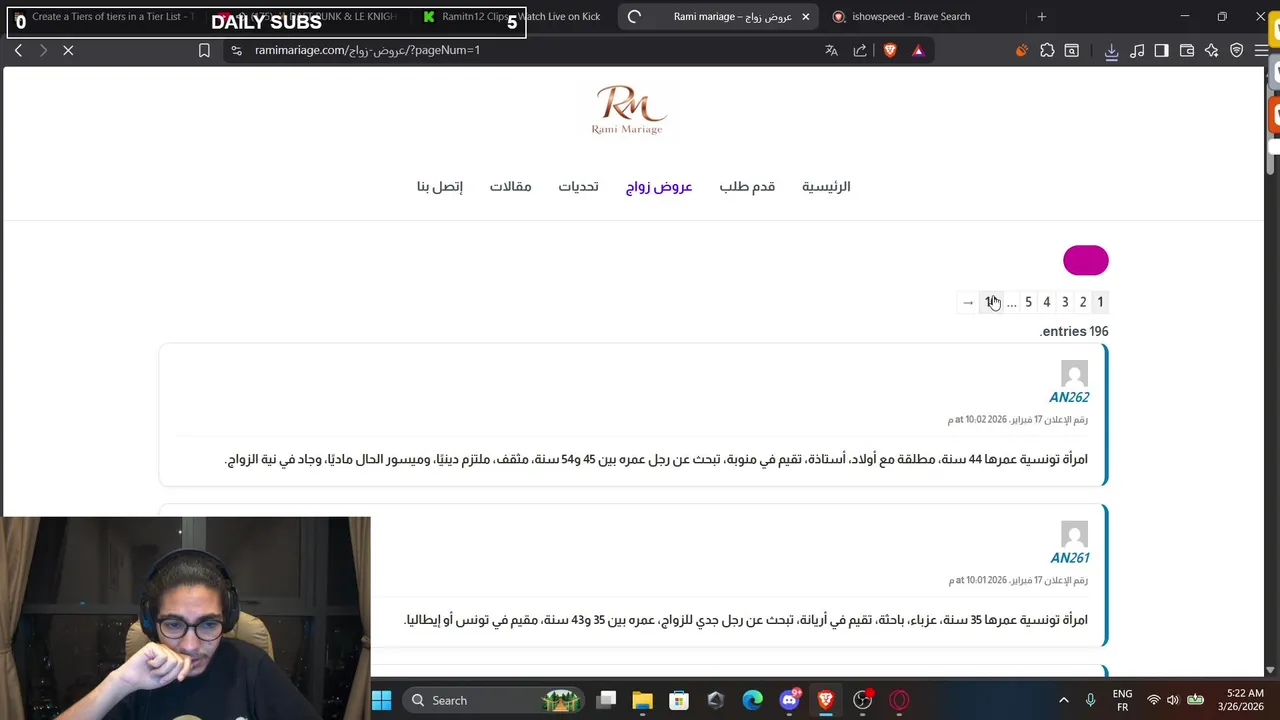Open listing AN262 title link
Screen dimensions: 1280x720
1069,397
